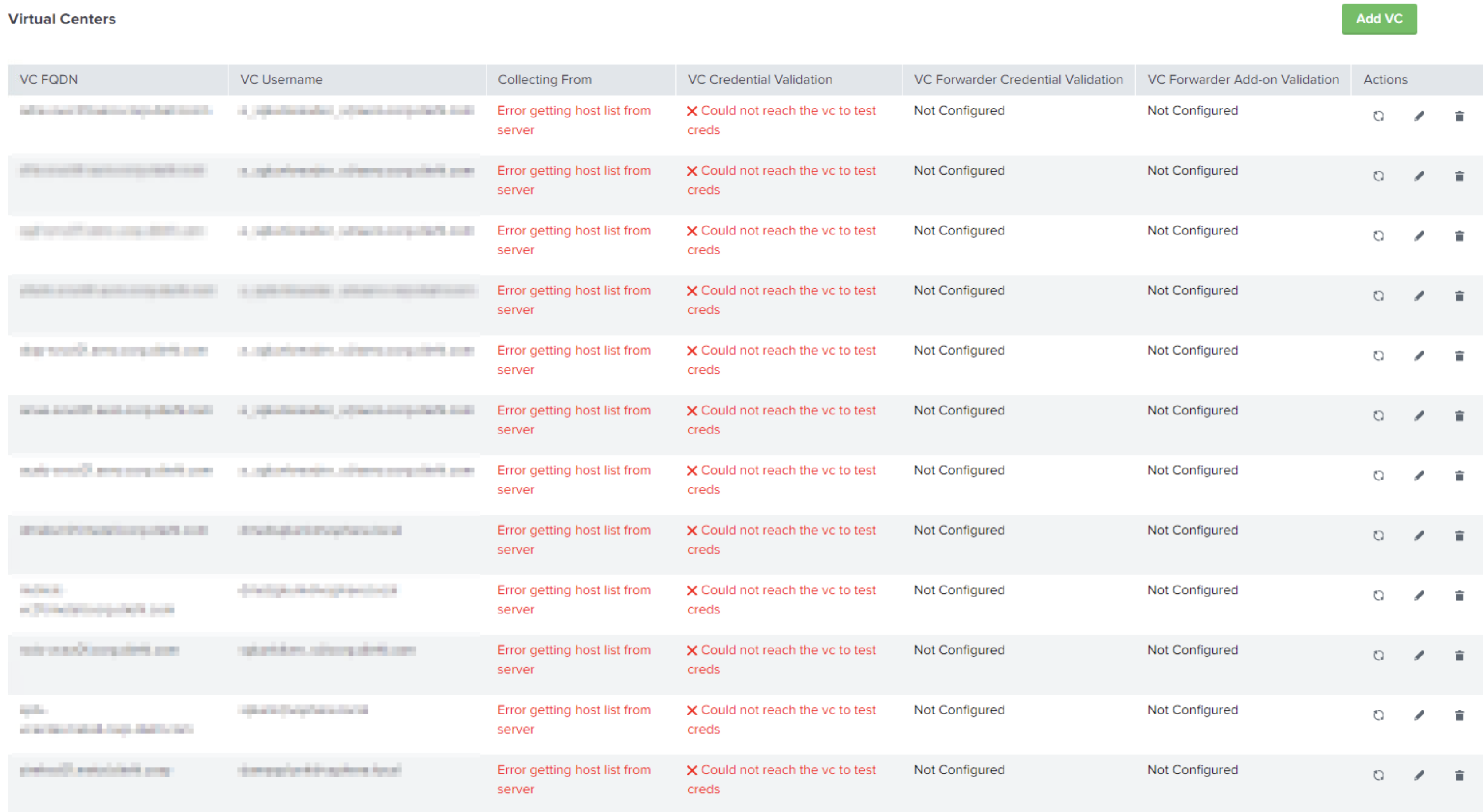Edit the sixth virtual center entry
This screenshot has width=1483, height=812.
[x=1420, y=415]
